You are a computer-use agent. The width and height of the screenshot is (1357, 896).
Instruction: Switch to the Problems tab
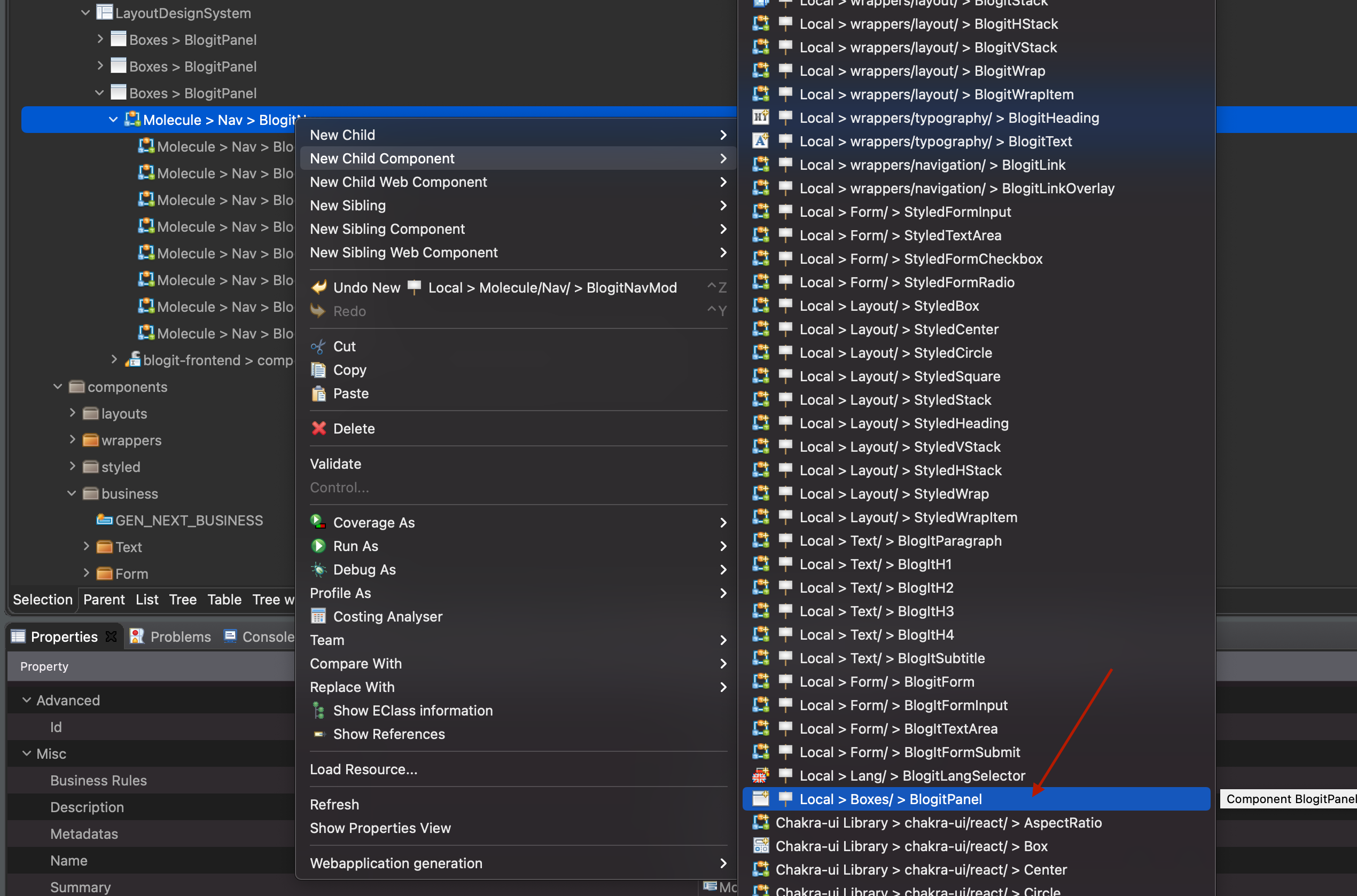(170, 636)
